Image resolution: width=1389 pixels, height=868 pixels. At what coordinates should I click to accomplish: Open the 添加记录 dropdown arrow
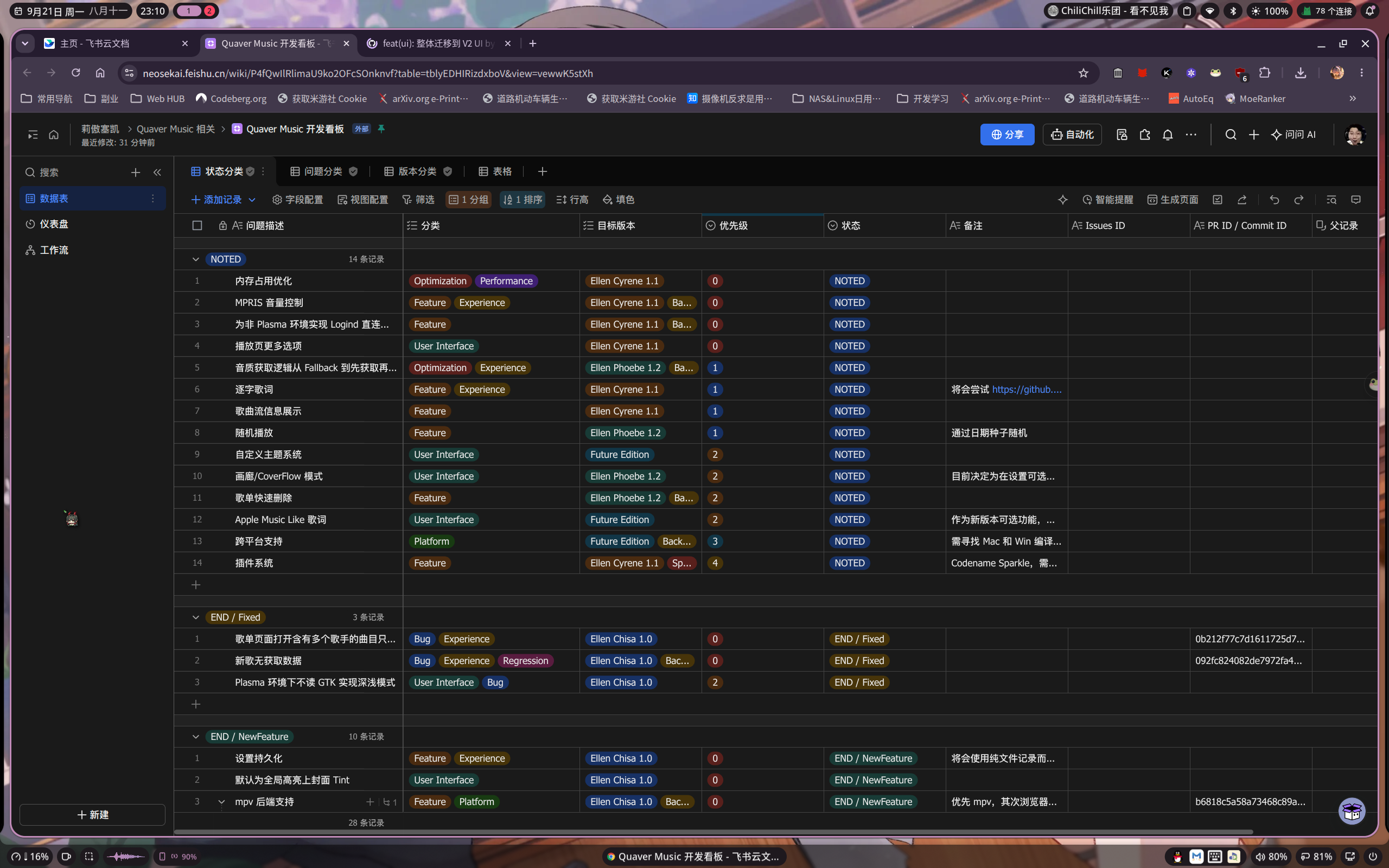[x=252, y=200]
